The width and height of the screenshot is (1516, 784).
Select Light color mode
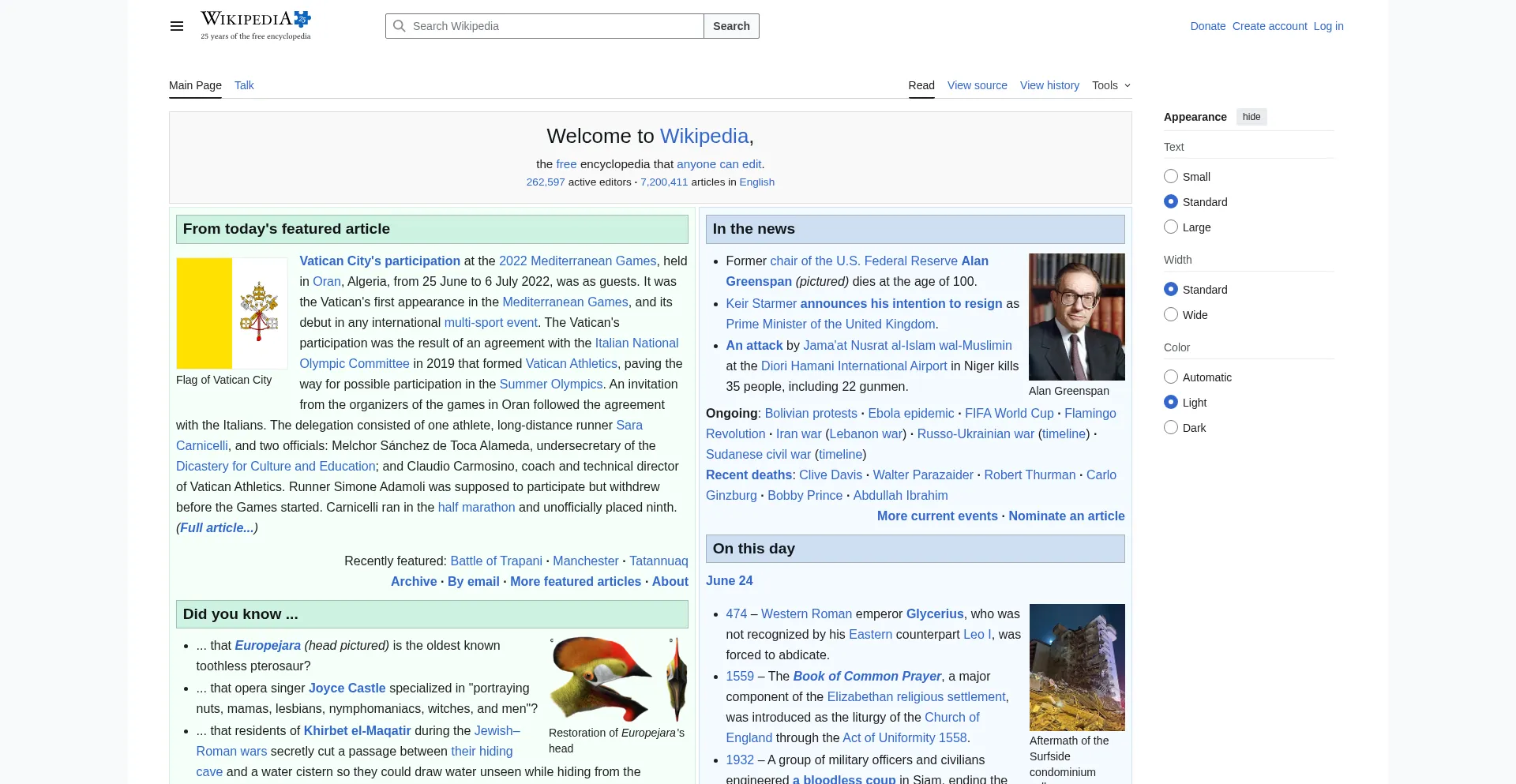tap(1171, 403)
